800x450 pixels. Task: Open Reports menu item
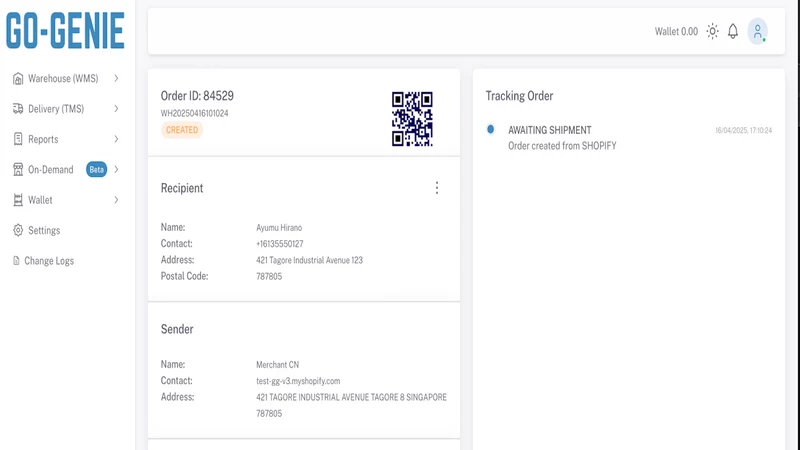click(x=66, y=139)
